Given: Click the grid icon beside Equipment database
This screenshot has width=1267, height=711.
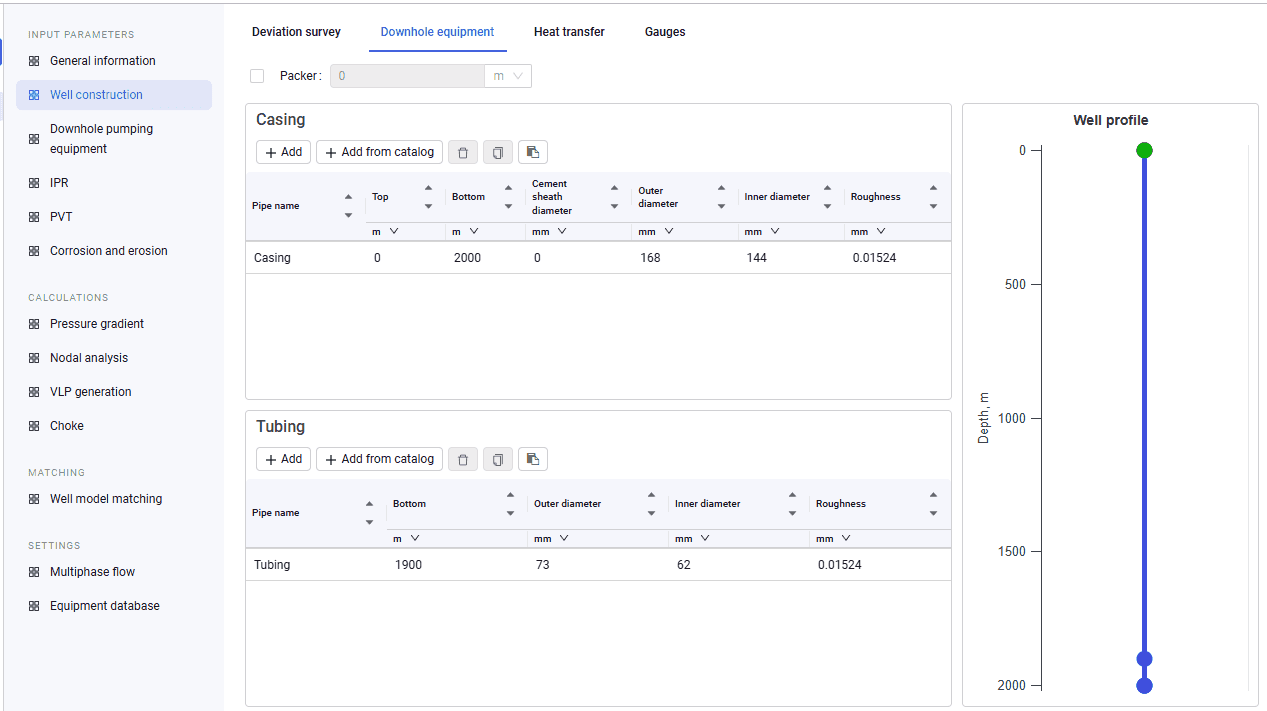Looking at the screenshot, I should tap(34, 606).
